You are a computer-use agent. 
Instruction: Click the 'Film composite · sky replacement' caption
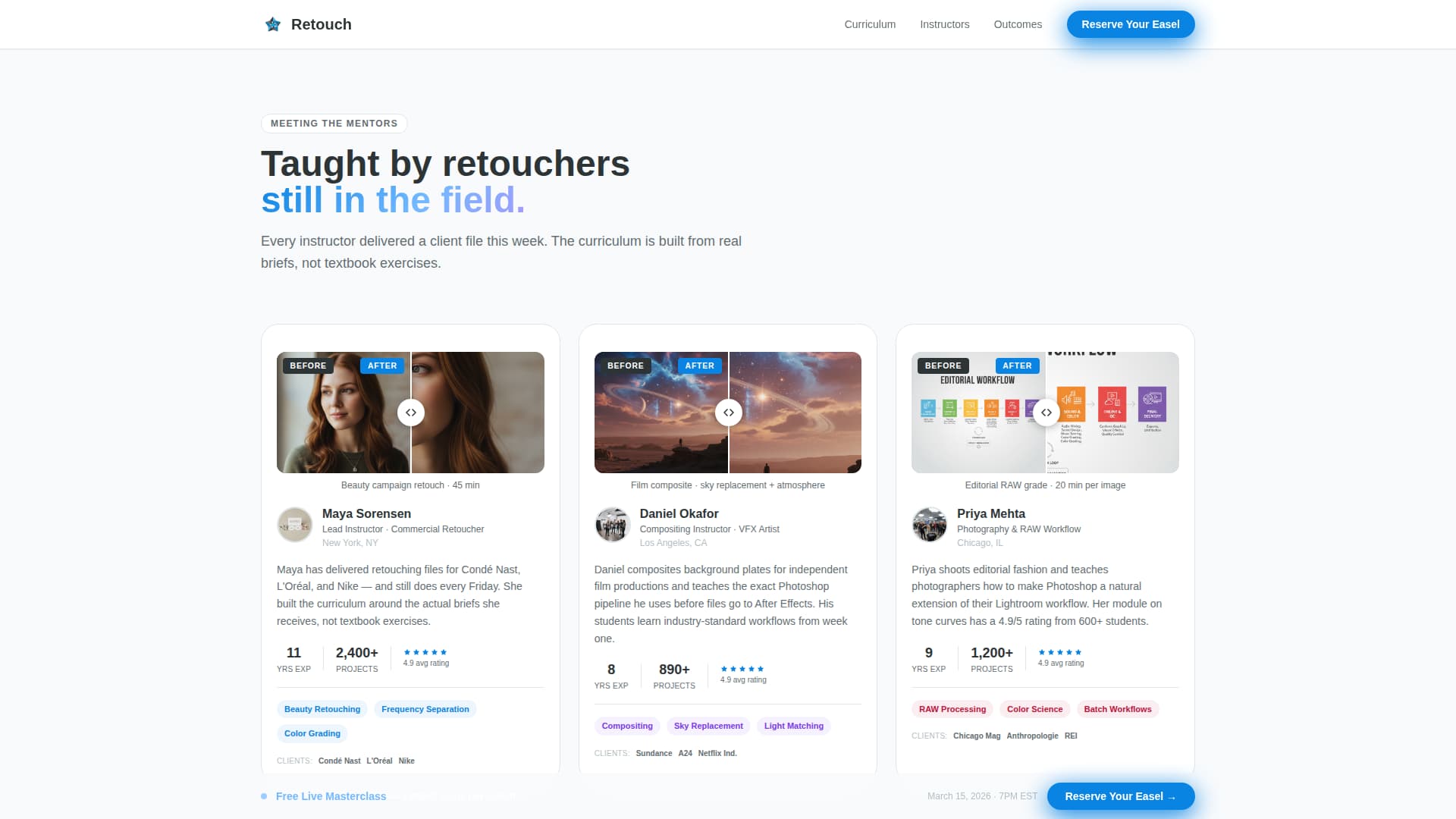click(727, 485)
